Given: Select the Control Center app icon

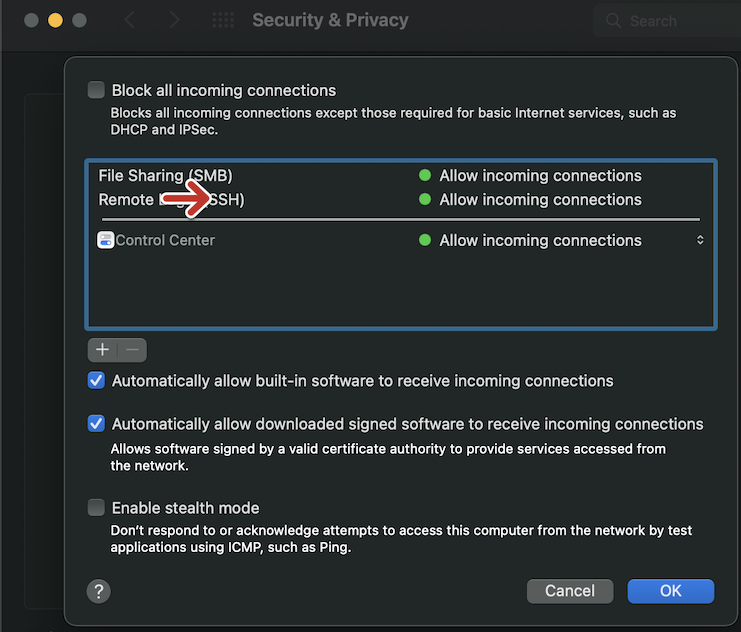Looking at the screenshot, I should 106,240.
